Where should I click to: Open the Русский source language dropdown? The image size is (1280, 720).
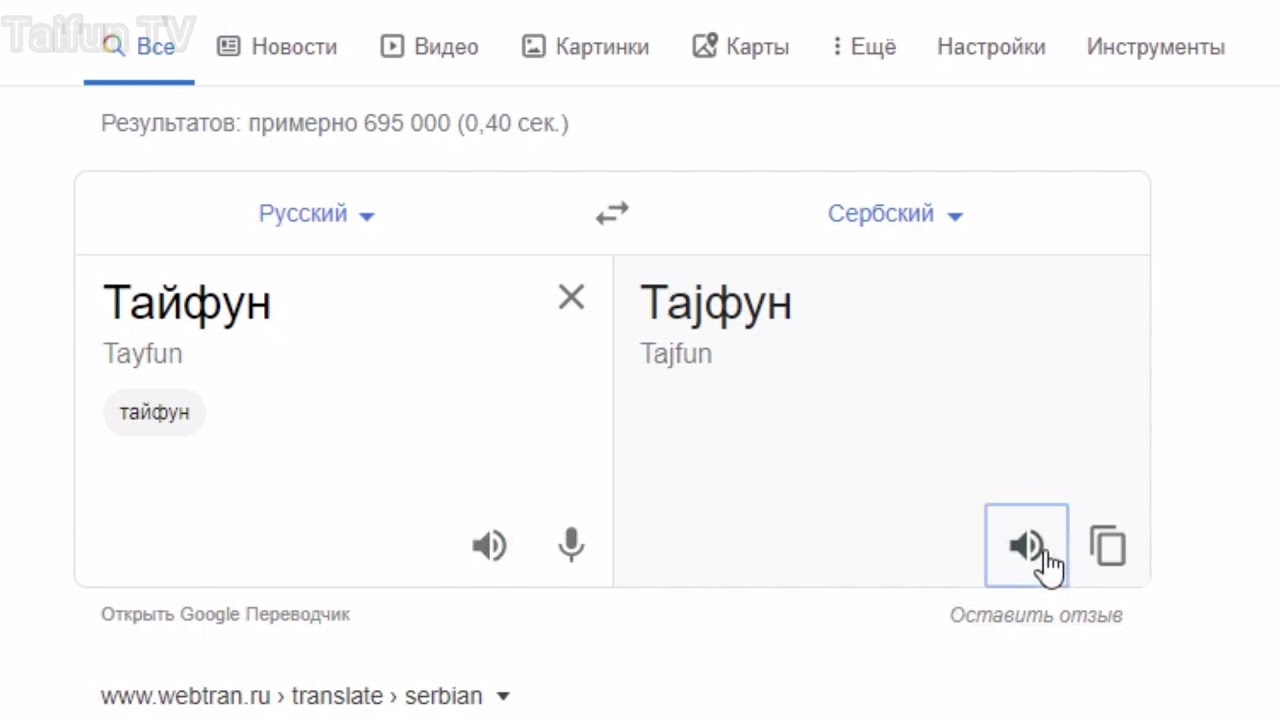(x=316, y=214)
